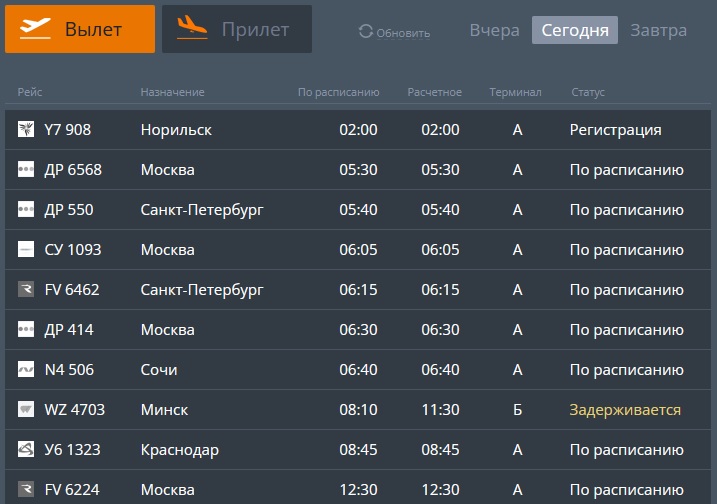Click terminal Б in the WZ 4703 row
Image resolution: width=717 pixels, height=504 pixels.
(517, 410)
